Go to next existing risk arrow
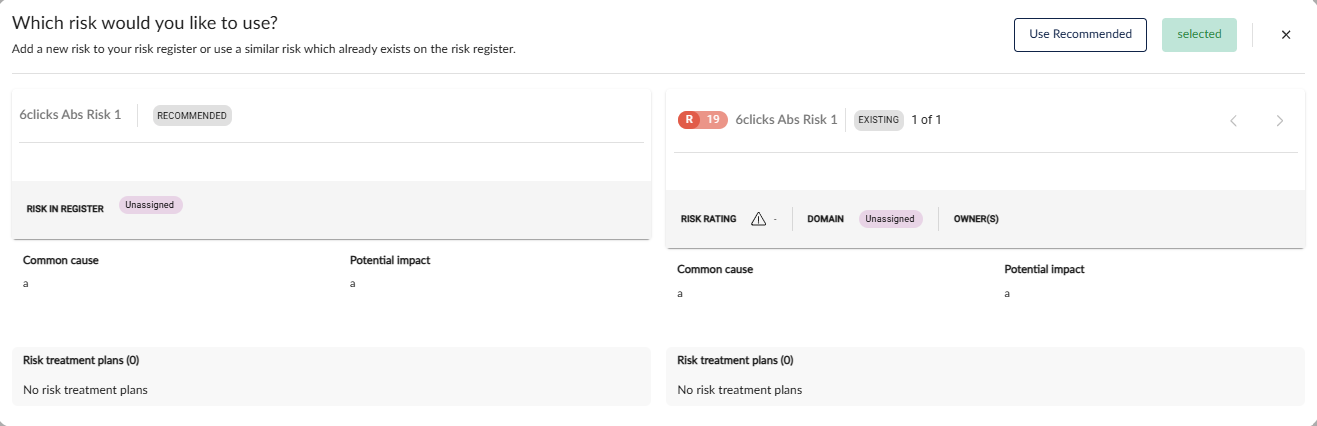1317x426 pixels. coord(1280,120)
